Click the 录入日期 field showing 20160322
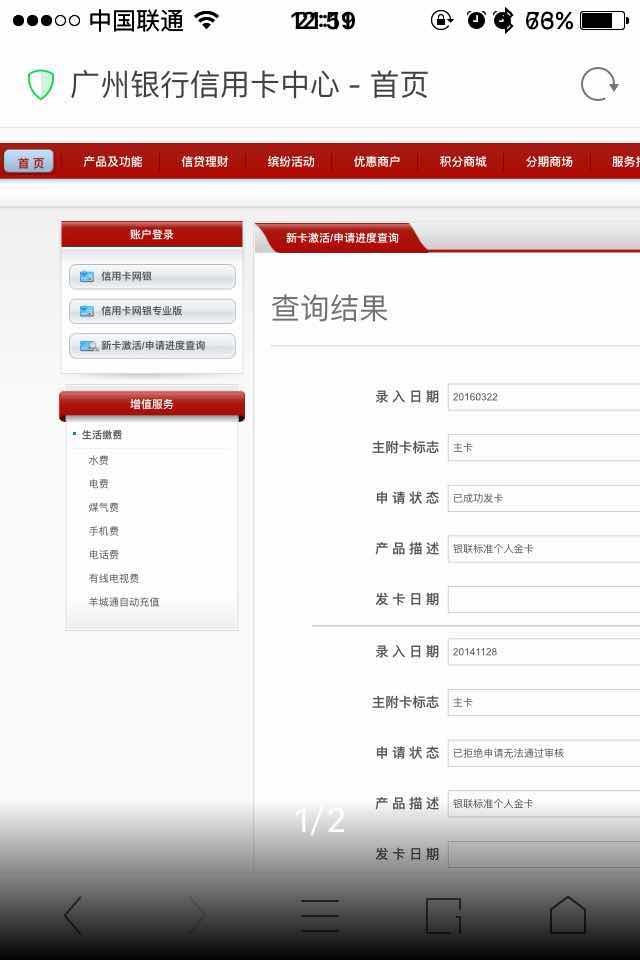 pos(544,397)
